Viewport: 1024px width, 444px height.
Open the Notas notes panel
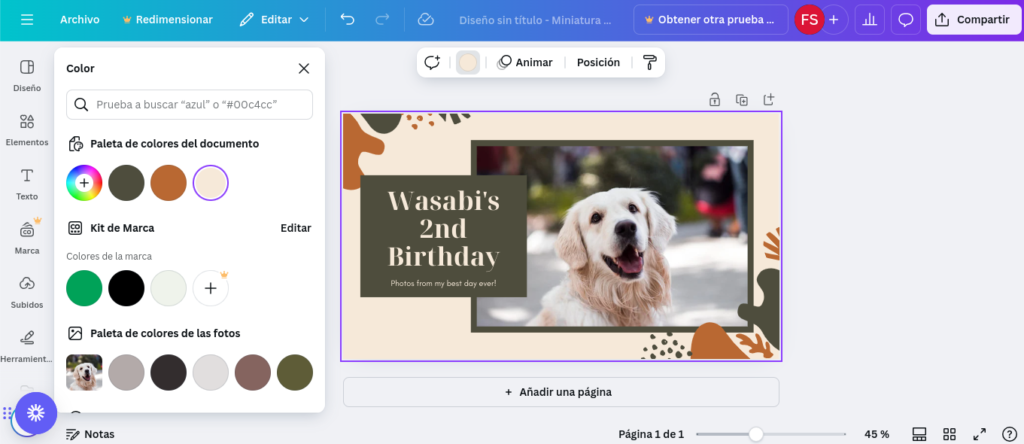(90, 434)
